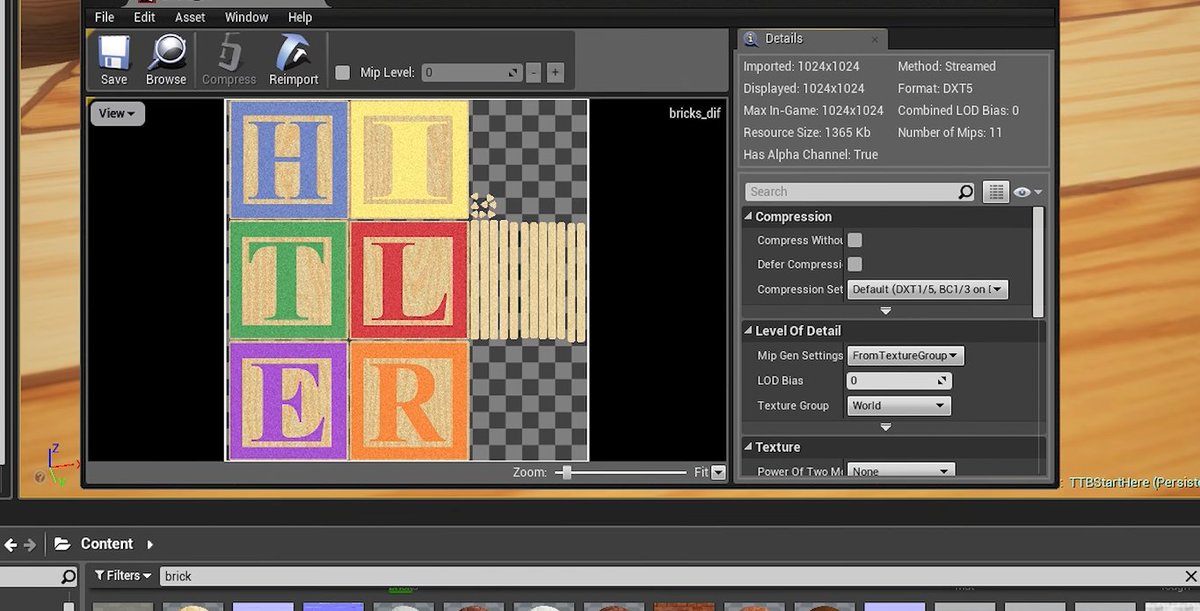The width and height of the screenshot is (1200, 611).
Task: Open the View dropdown in viewport
Action: coord(118,114)
